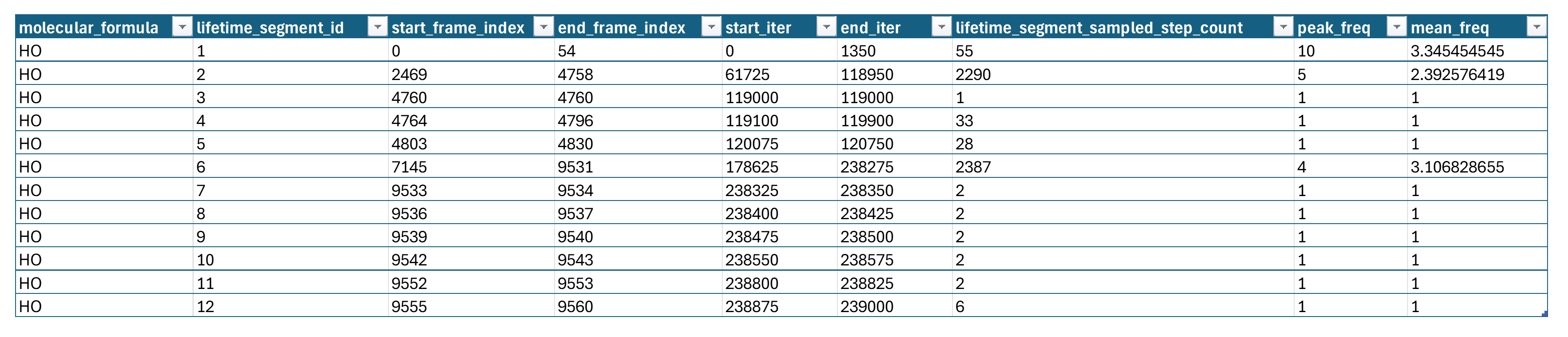Click start_iter value 119100

click(752, 120)
